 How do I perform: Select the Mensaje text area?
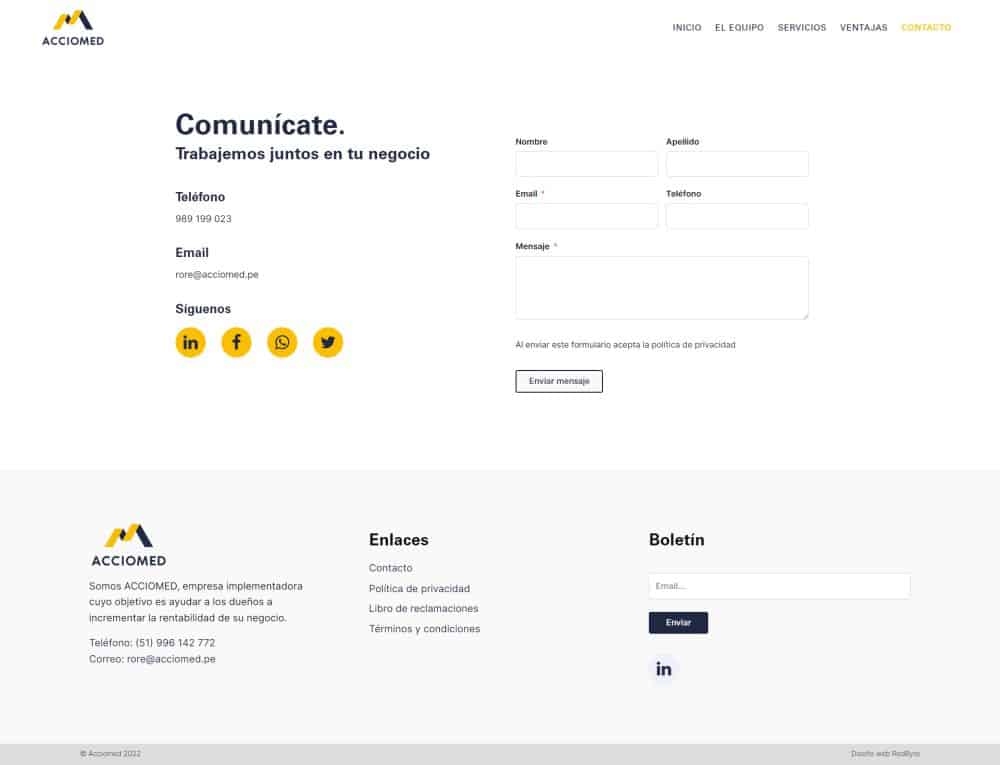pyautogui.click(x=661, y=288)
